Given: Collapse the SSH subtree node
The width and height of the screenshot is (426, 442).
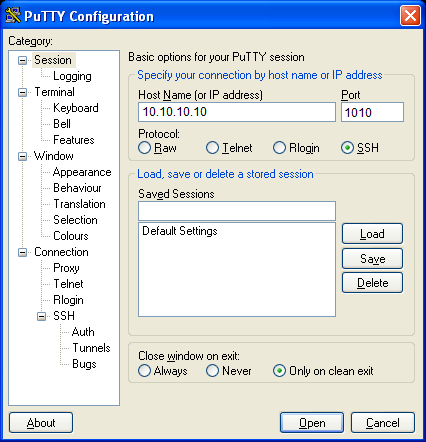Looking at the screenshot, I should tap(41, 316).
